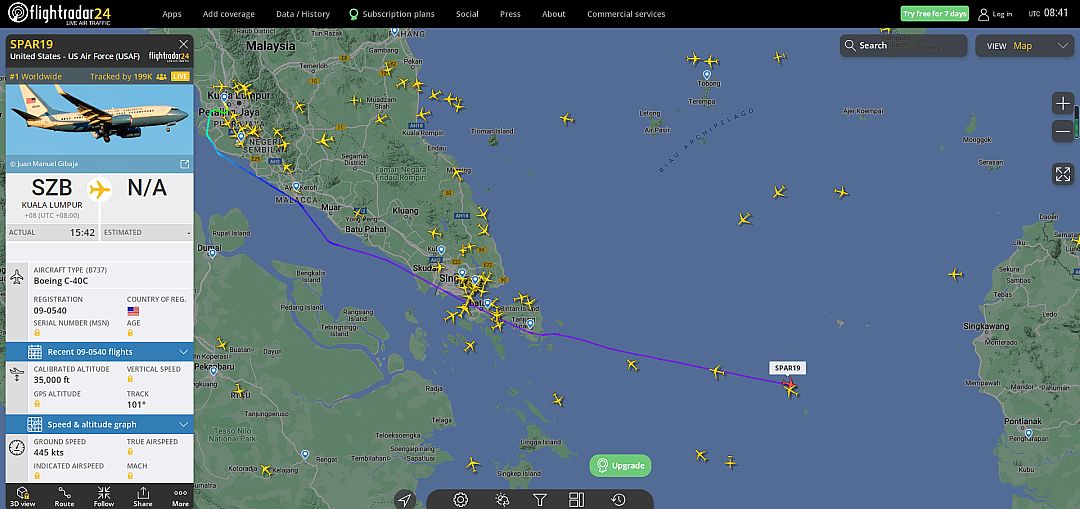Show the flight Route

(x=64, y=496)
